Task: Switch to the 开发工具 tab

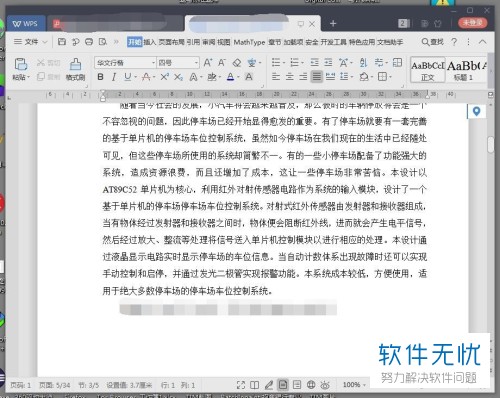Action: click(x=333, y=42)
